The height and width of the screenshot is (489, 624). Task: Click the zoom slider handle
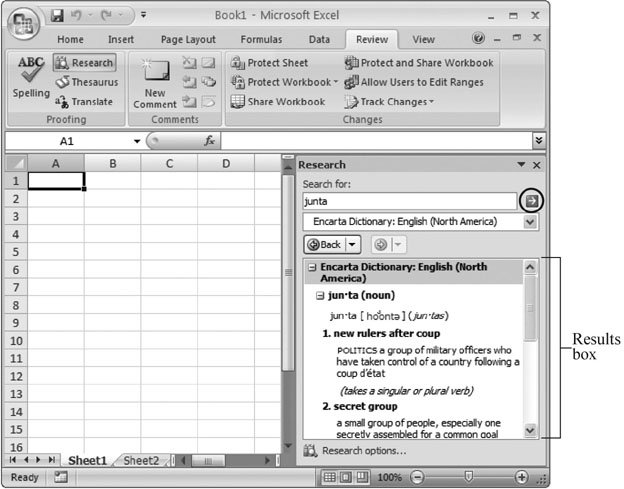[468, 476]
